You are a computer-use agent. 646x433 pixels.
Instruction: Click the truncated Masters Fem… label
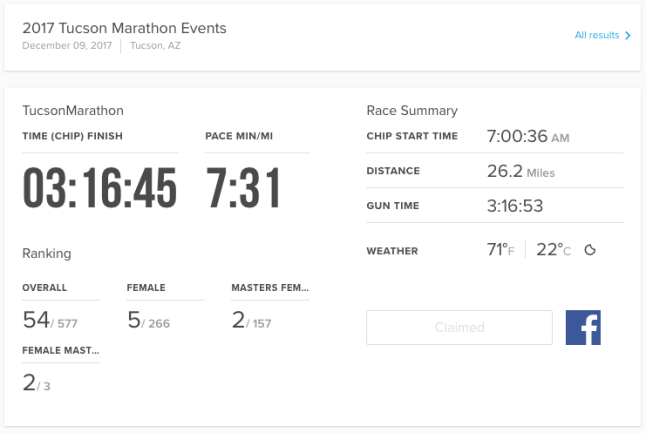pos(270,288)
